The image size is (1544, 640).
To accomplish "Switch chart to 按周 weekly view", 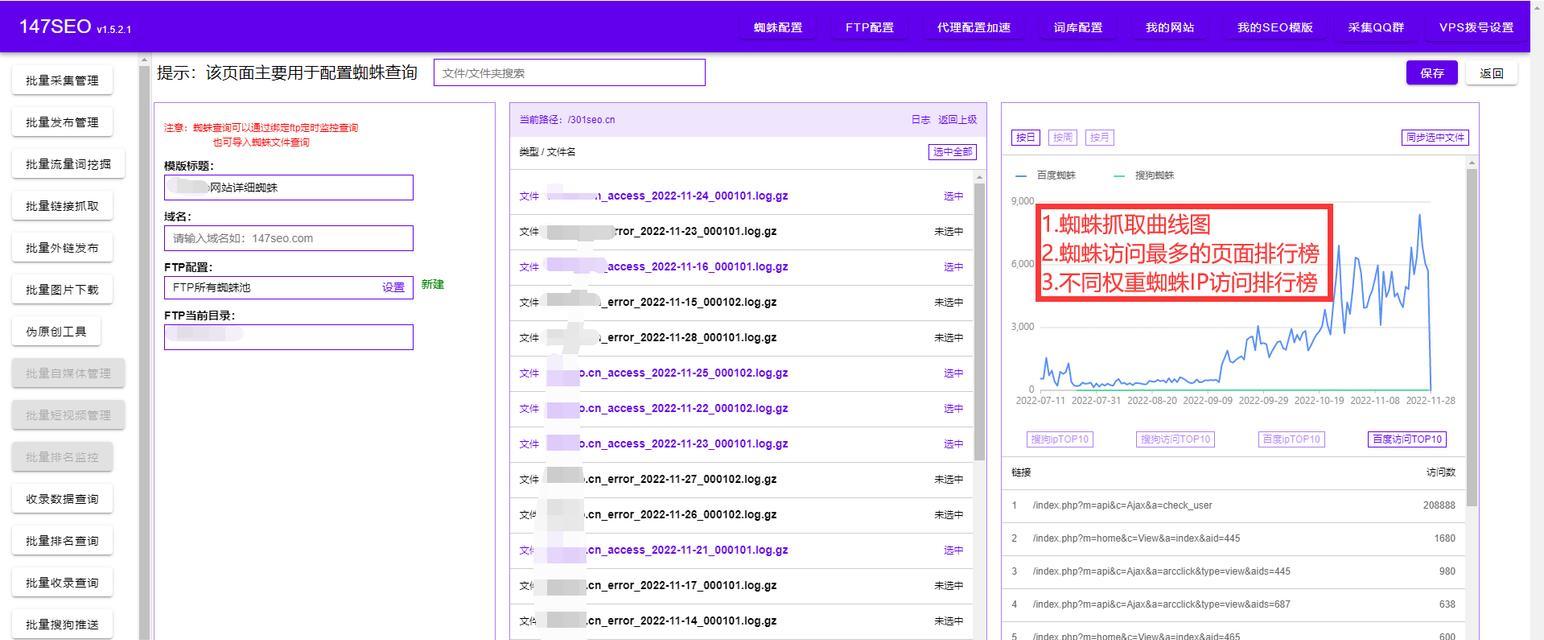I will click(1063, 138).
